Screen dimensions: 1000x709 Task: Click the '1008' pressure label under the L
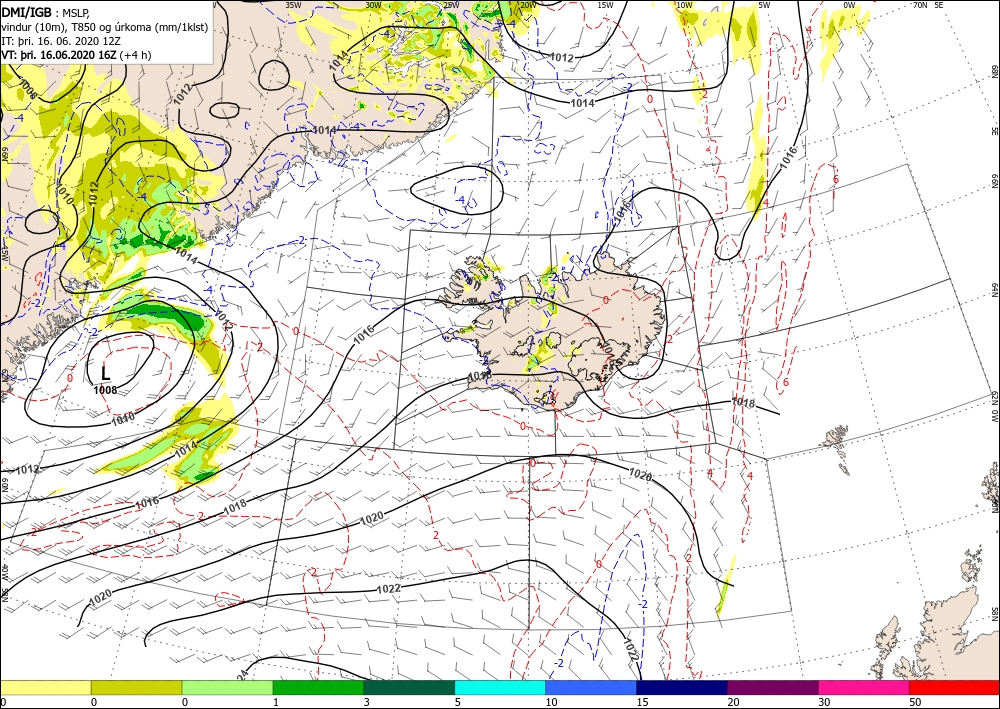(105, 390)
